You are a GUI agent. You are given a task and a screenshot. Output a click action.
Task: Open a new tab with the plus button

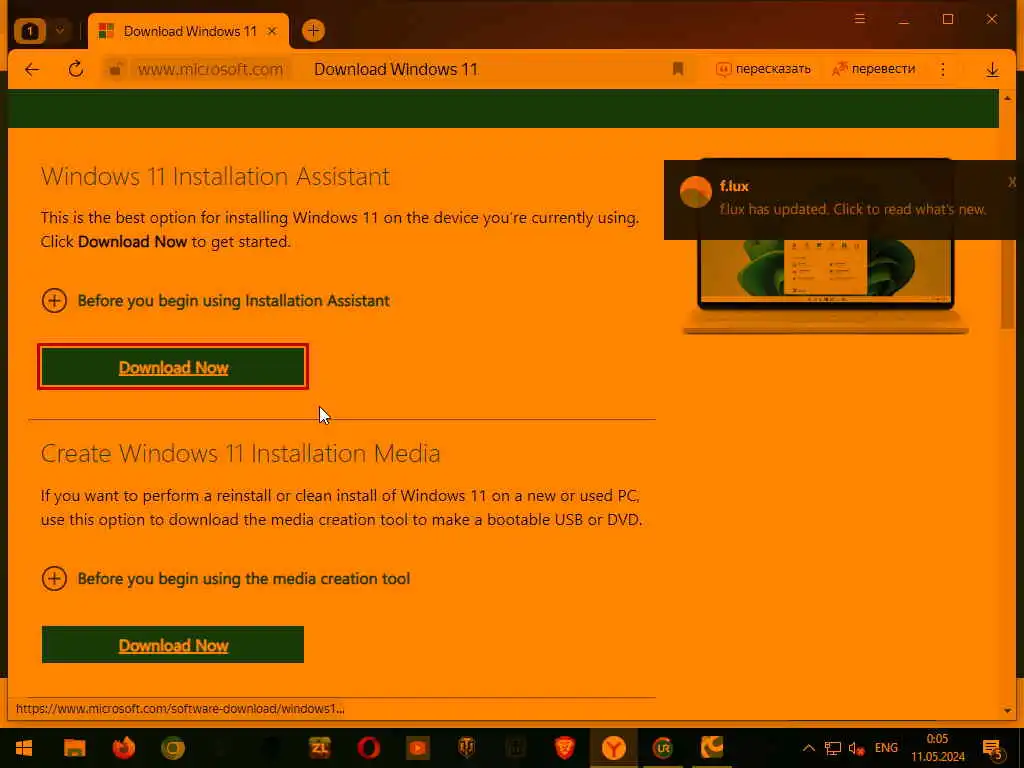point(313,30)
